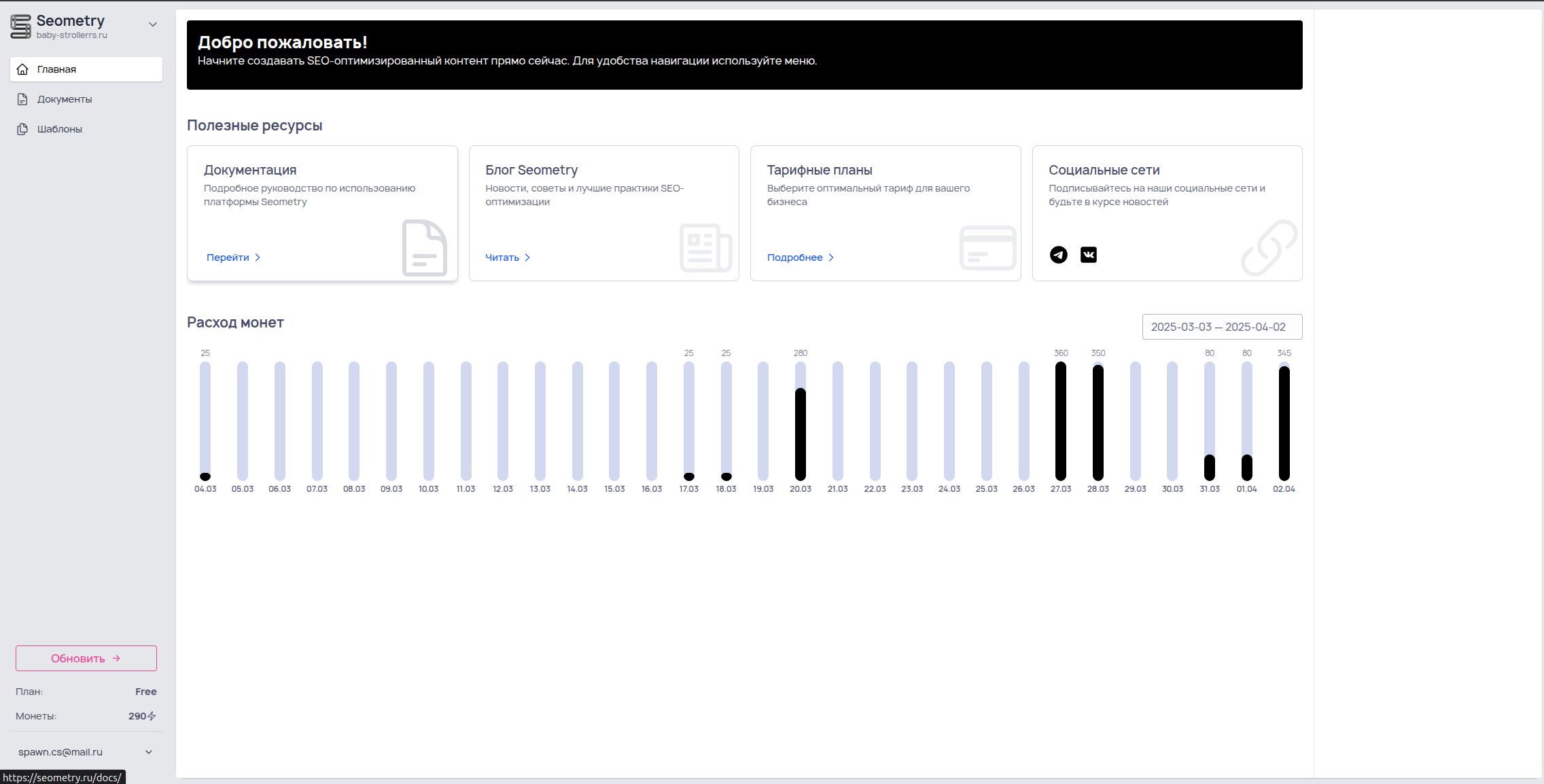The image size is (1544, 784).
Task: Go to Документы in sidebar
Action: pos(65,99)
